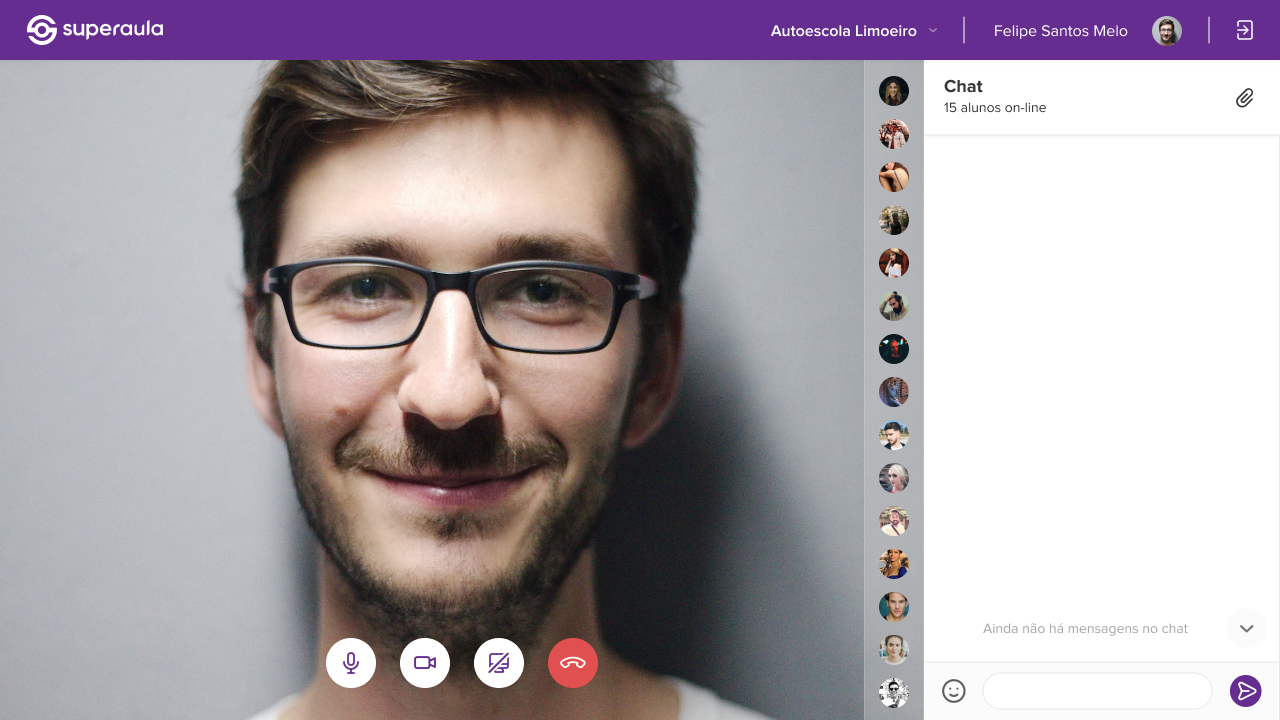1280x720 pixels.
Task: Click the Felipe Santos Melo name
Action: (1061, 31)
